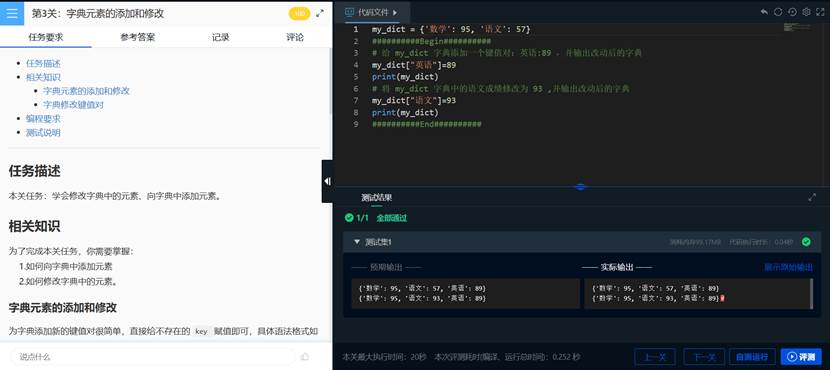Toggle fullscreen for the code editor
The image size is (830, 370).
point(820,12)
